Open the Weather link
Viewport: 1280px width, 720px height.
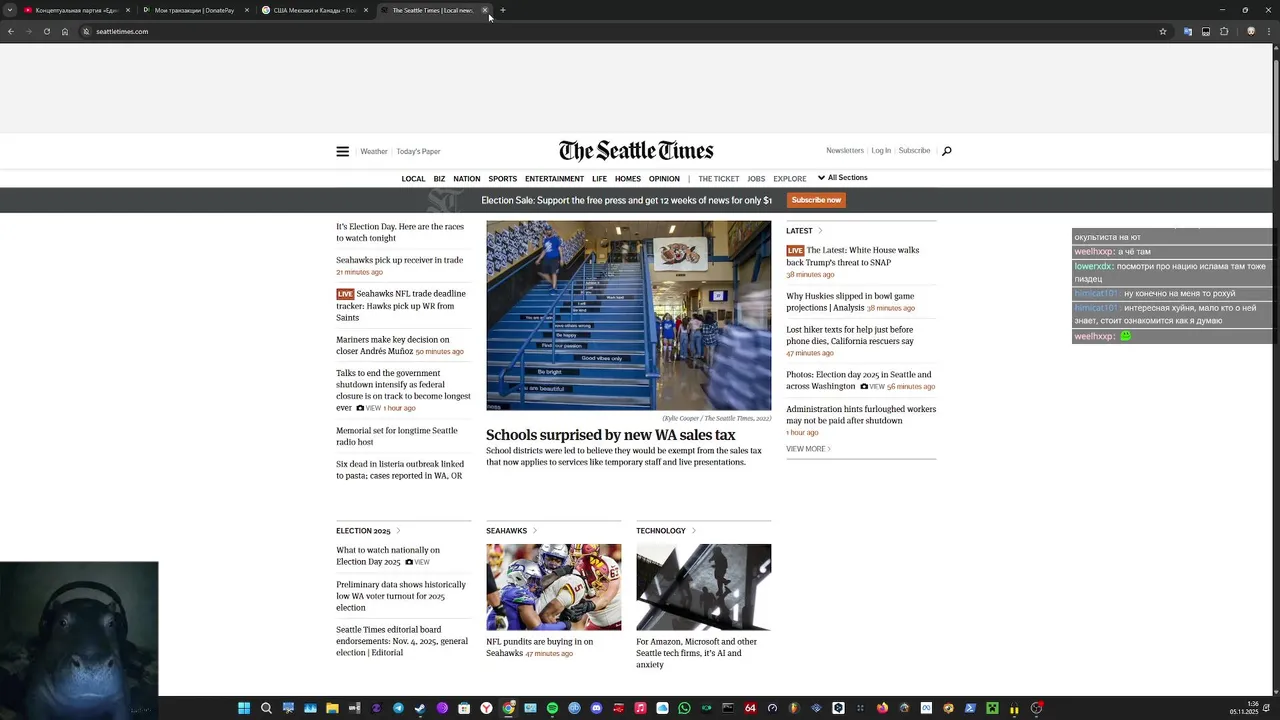coord(374,152)
